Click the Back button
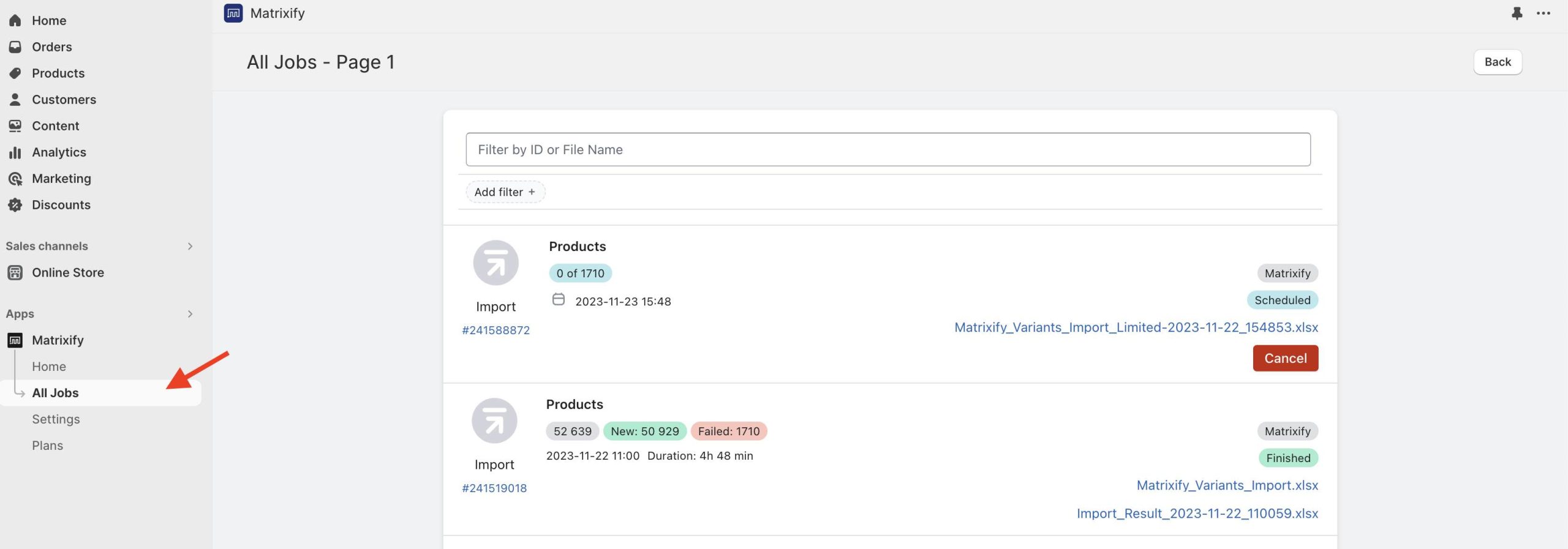This screenshot has height=549, width=1568. click(1498, 62)
